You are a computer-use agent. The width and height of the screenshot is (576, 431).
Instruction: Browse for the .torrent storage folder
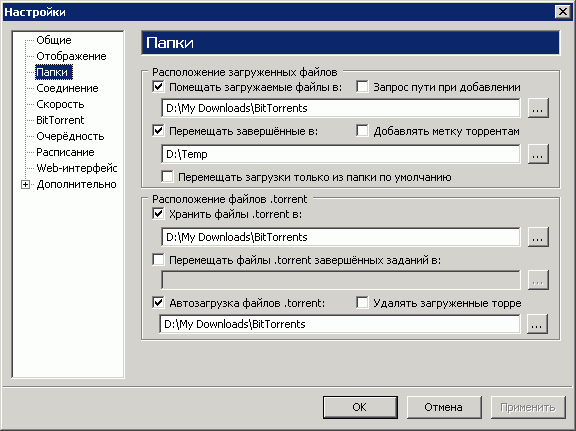538,237
